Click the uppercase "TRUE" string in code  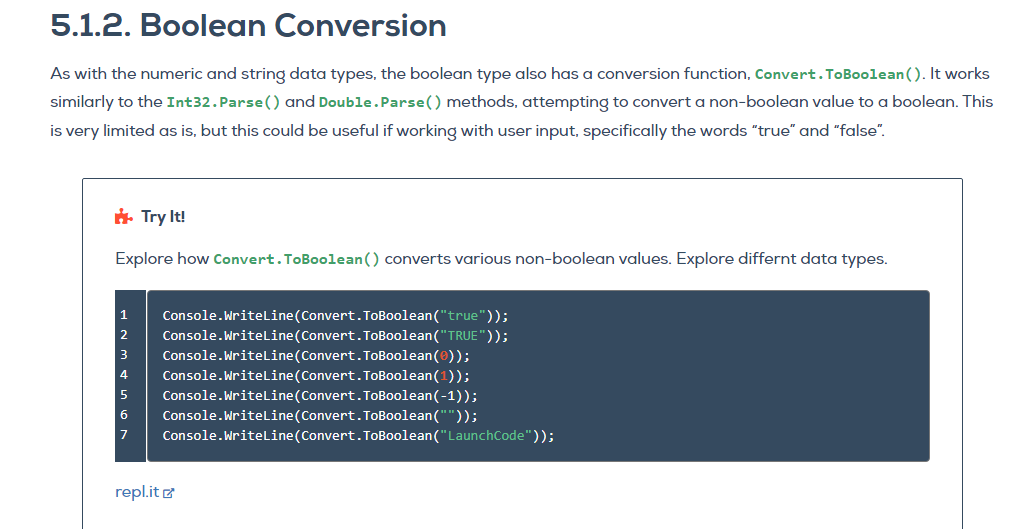click(x=463, y=335)
